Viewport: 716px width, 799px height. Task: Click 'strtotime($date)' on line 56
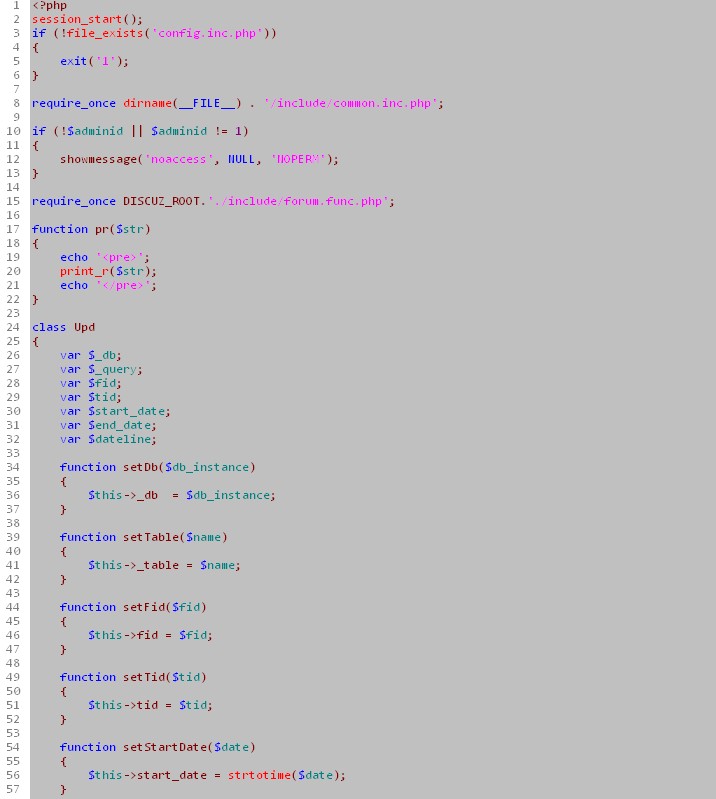click(283, 775)
